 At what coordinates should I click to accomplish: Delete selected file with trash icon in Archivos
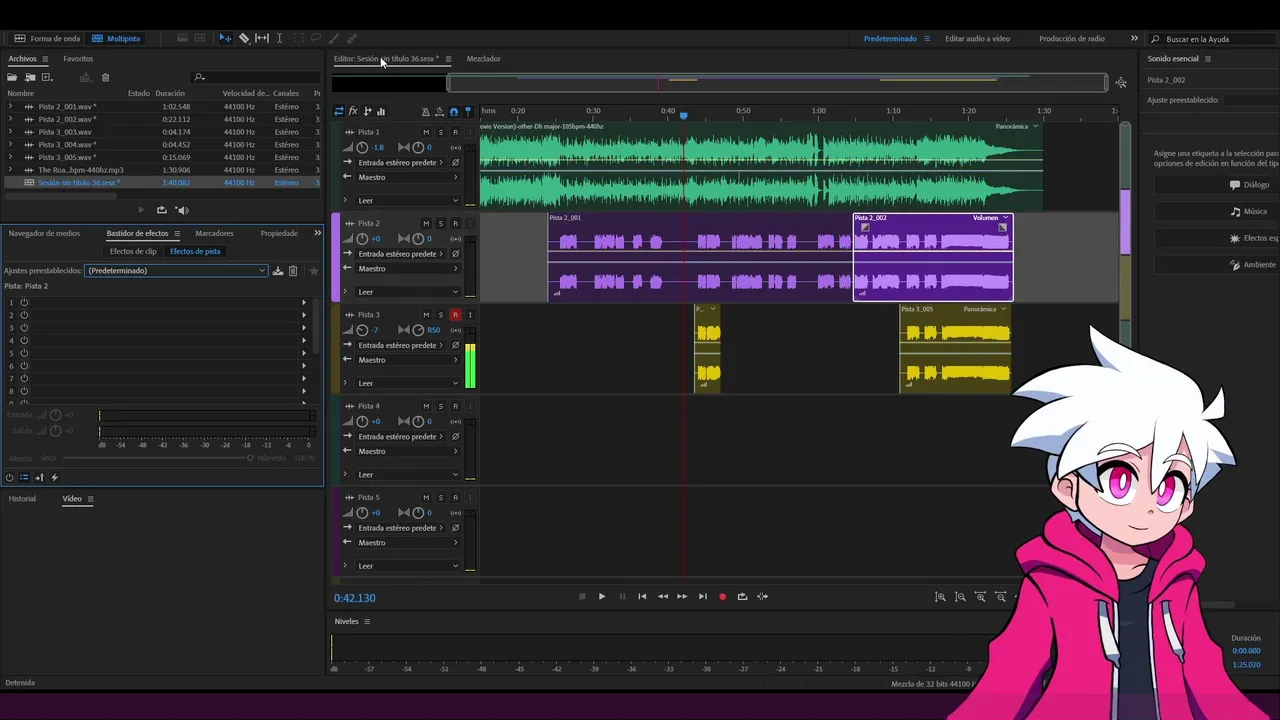106,77
